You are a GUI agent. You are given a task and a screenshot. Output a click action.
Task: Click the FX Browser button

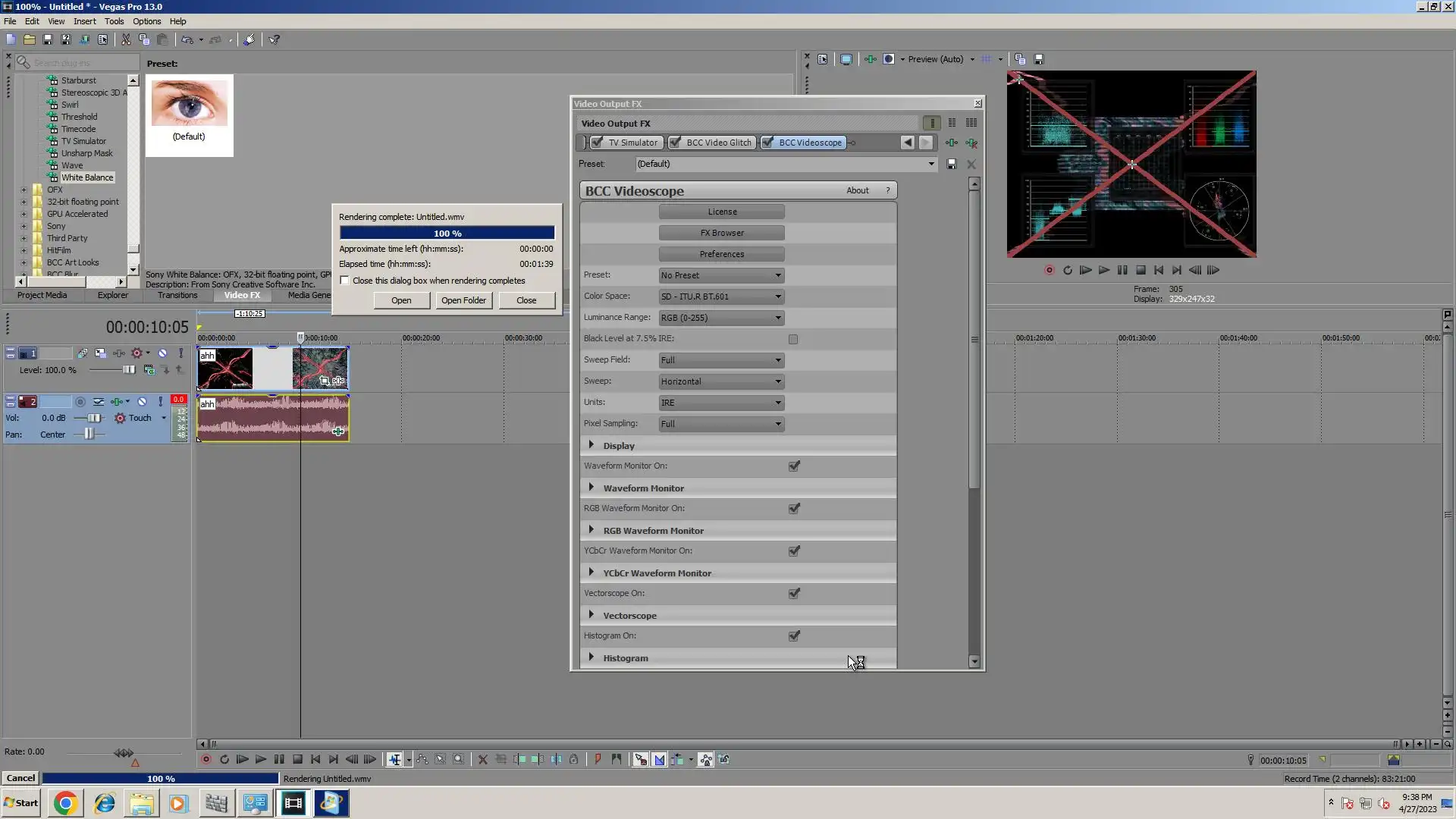click(x=721, y=233)
